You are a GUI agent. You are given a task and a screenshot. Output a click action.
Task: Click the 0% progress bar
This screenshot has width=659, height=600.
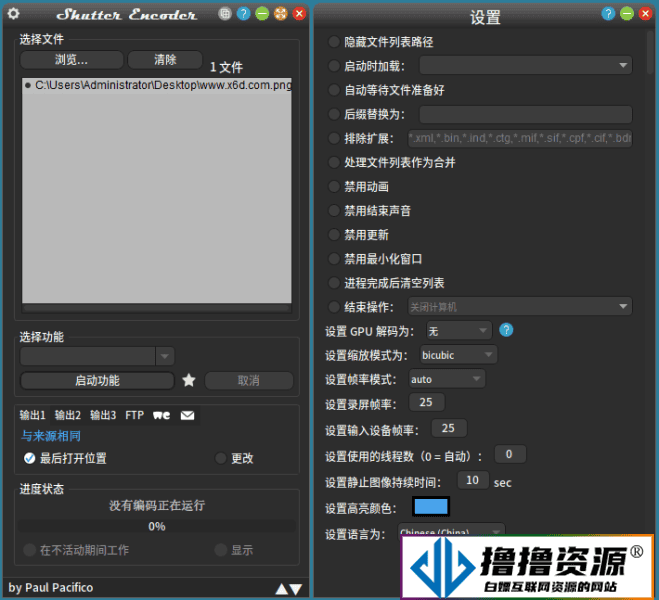pos(157,526)
